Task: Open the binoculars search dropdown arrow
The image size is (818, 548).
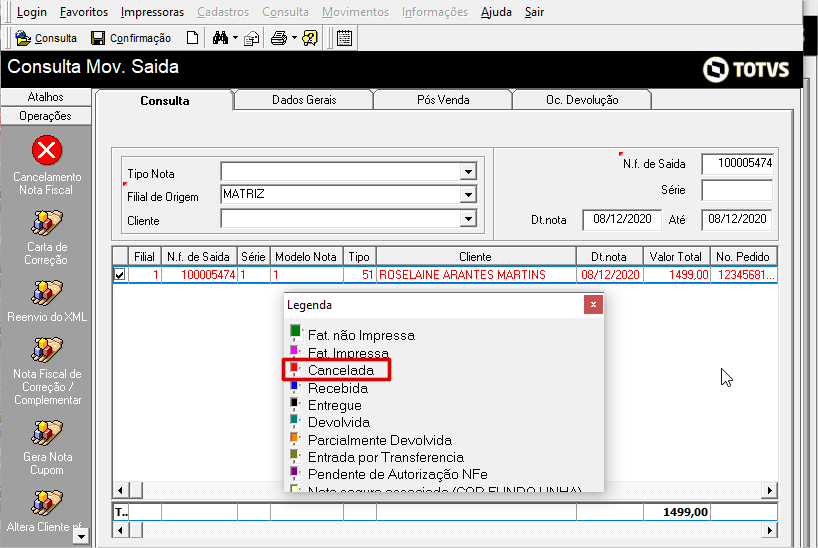Action: (x=235, y=38)
